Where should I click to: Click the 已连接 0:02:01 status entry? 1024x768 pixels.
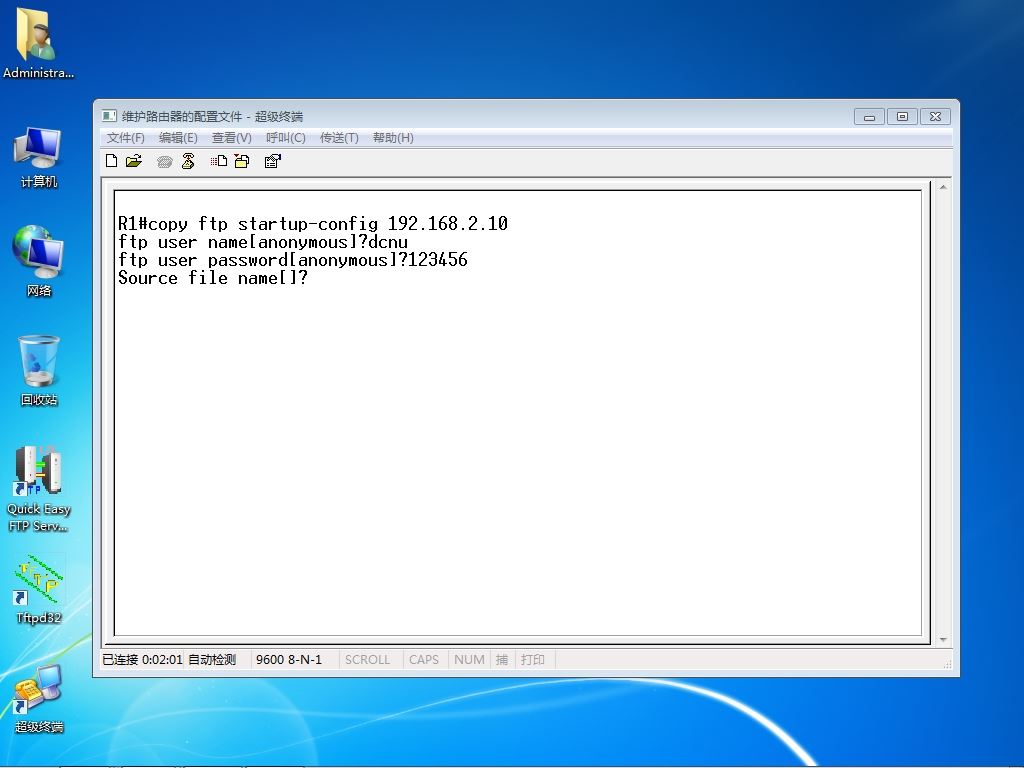pyautogui.click(x=142, y=660)
